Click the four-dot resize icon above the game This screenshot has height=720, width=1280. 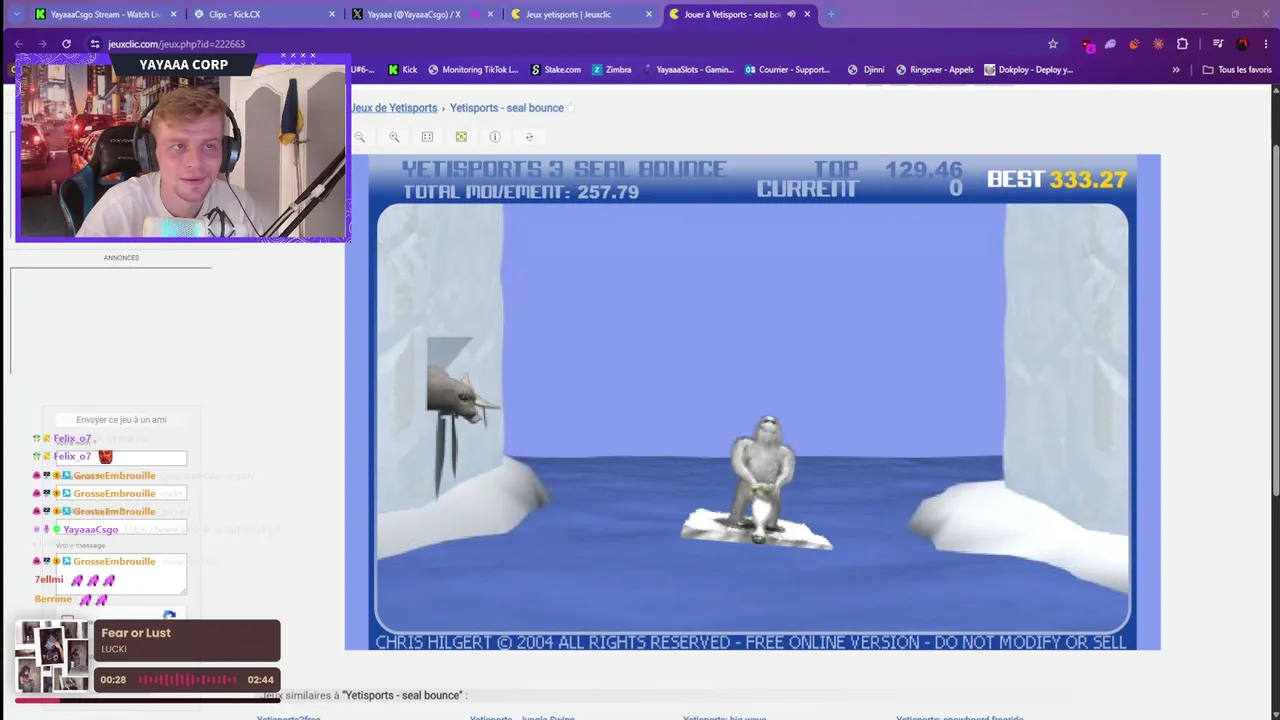[427, 137]
